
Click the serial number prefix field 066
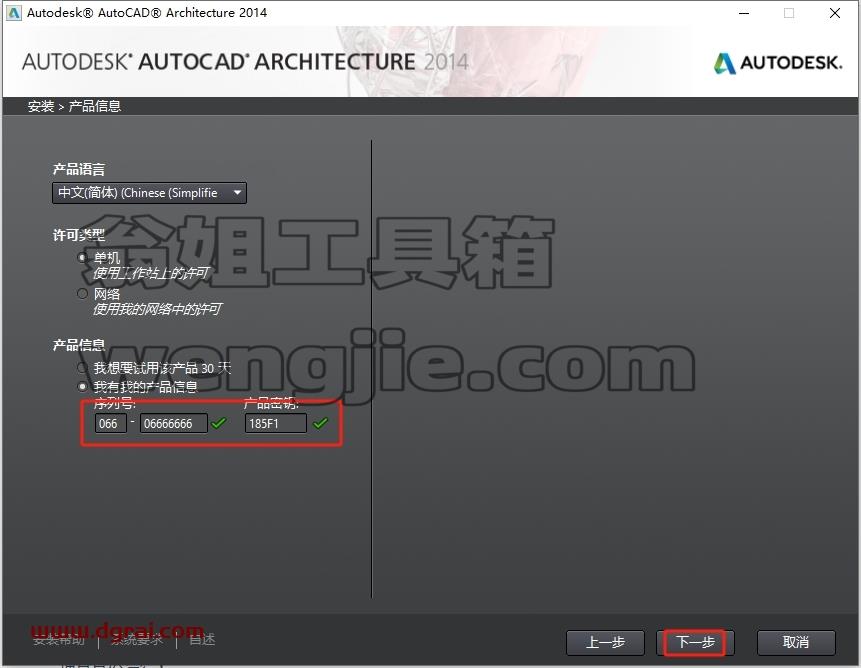click(111, 423)
